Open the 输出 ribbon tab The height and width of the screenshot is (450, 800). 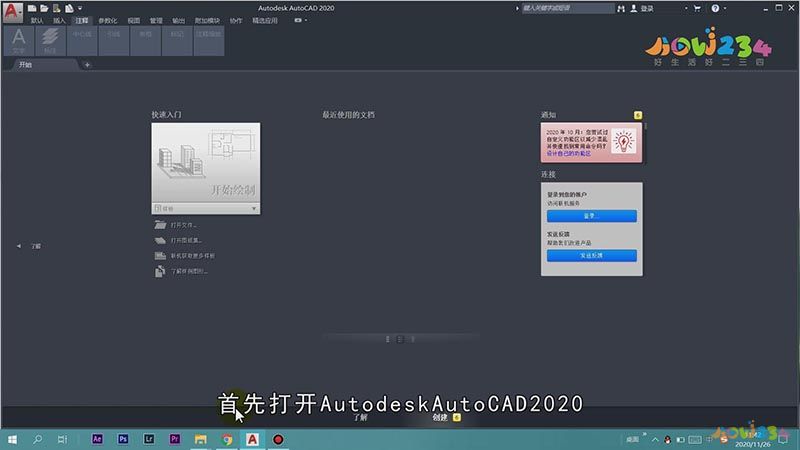pos(178,20)
